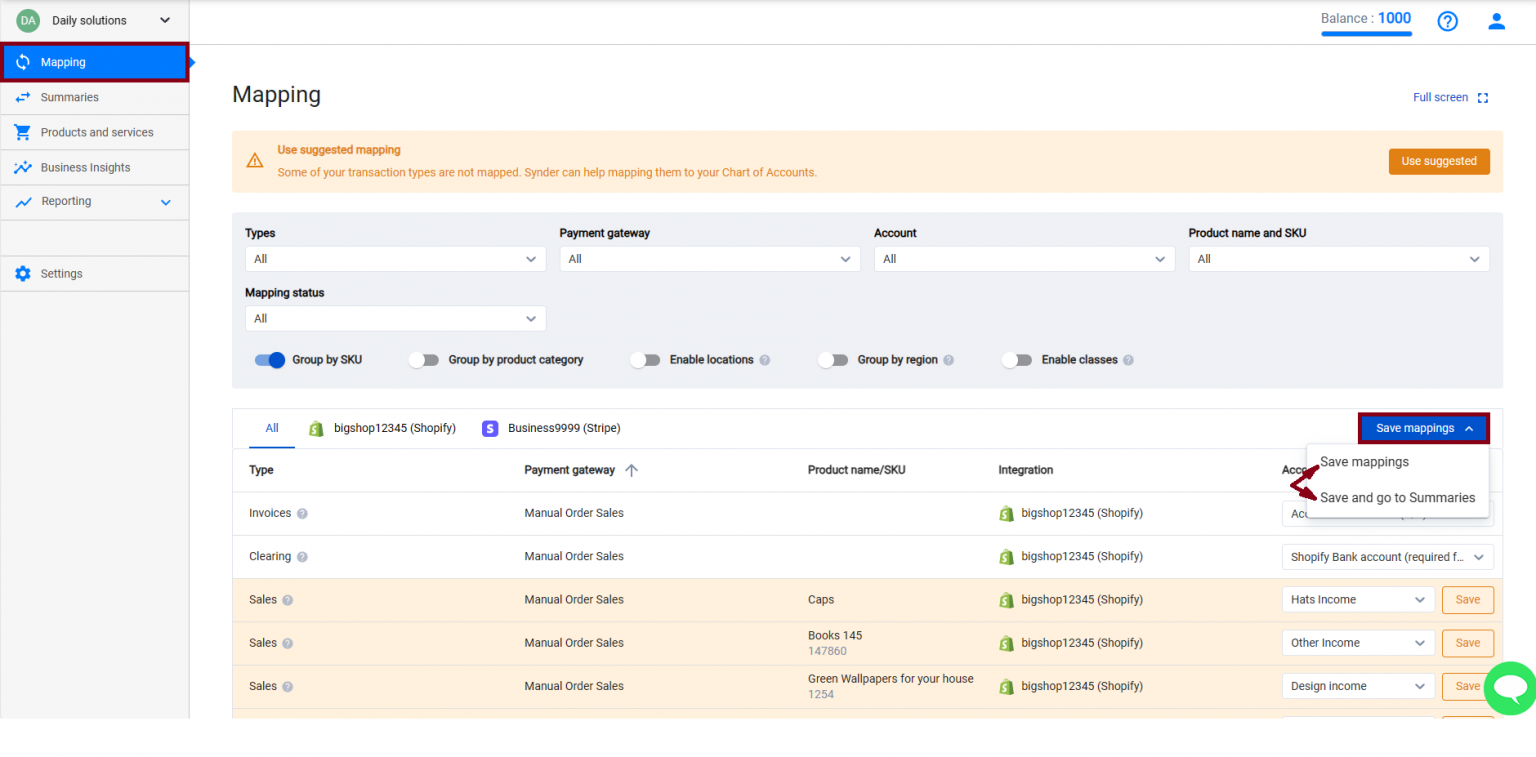Viewport: 1536px width, 757px height.
Task: Disable the Group by SKU toggle
Action: [270, 359]
